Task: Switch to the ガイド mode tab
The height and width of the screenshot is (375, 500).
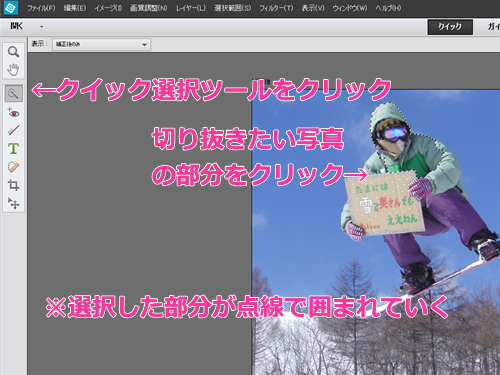Action: (493, 27)
